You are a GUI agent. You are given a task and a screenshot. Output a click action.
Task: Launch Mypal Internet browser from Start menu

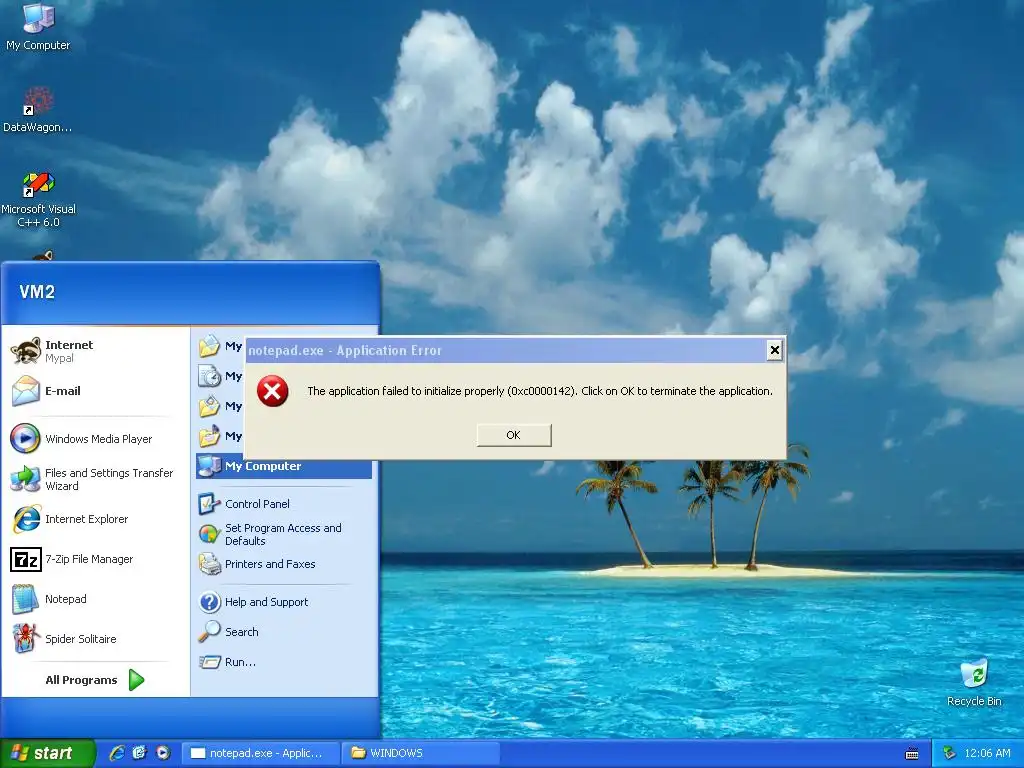coord(95,351)
